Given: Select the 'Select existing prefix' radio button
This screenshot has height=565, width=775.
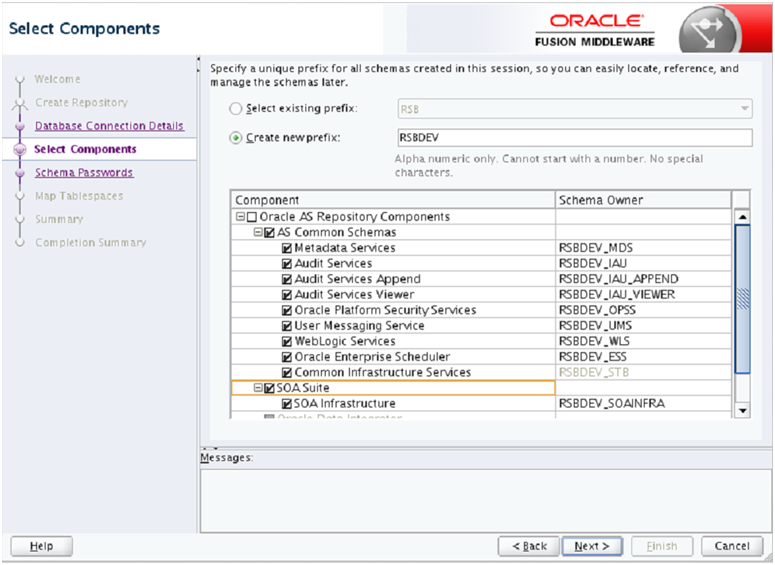Looking at the screenshot, I should coord(236,109).
